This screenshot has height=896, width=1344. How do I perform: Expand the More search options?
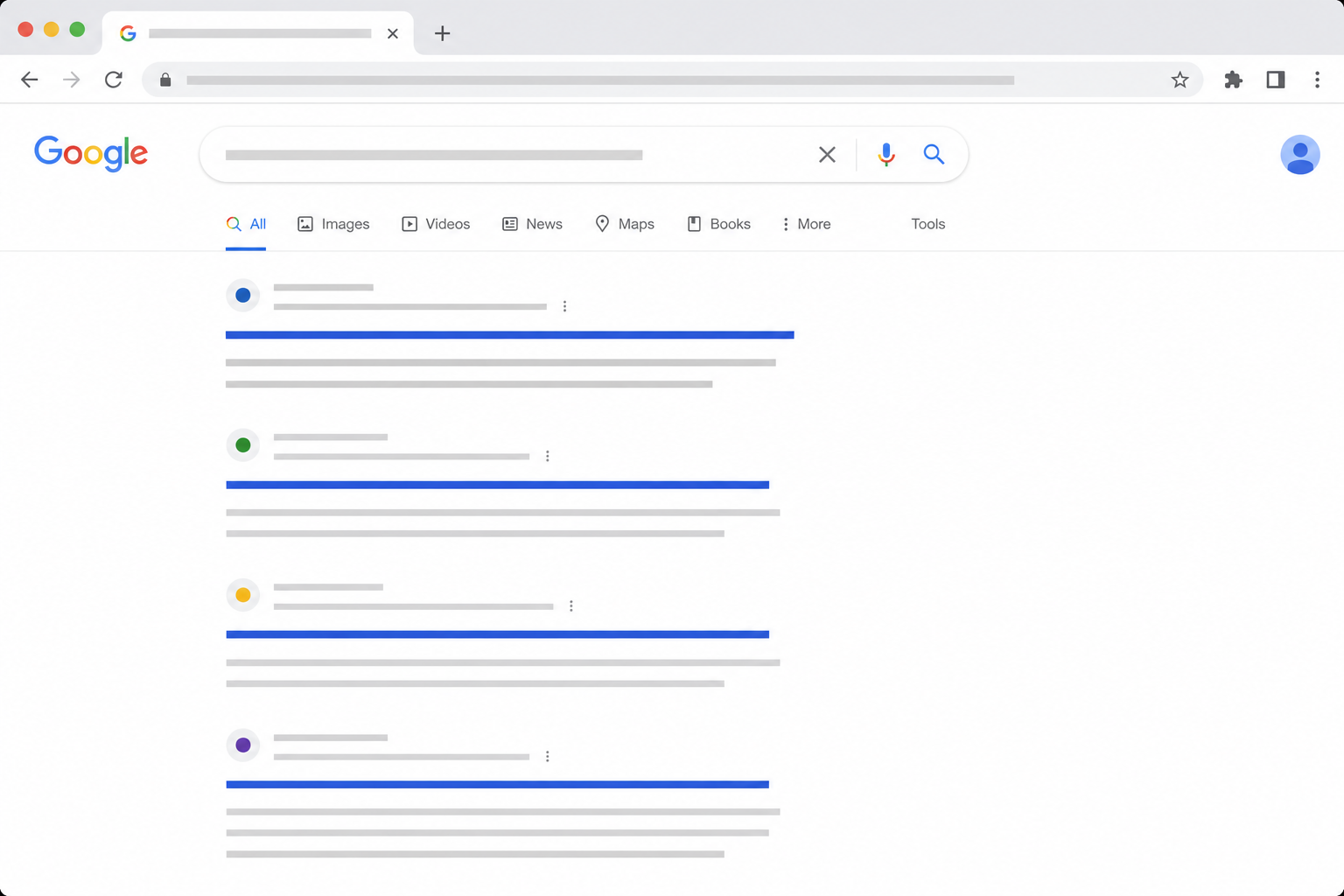coord(806,224)
